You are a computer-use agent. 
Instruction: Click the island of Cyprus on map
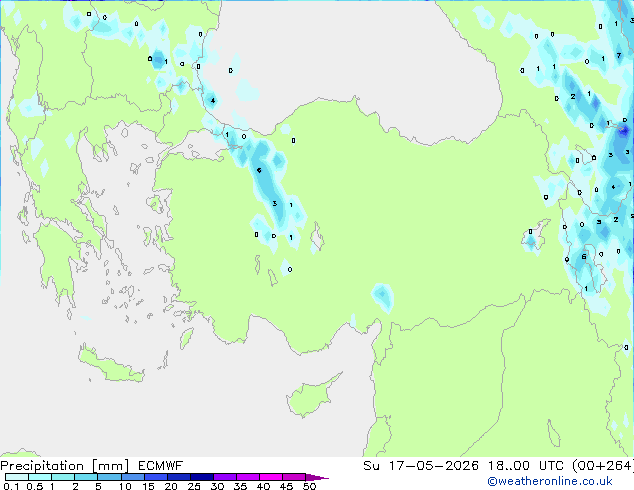click(311, 397)
